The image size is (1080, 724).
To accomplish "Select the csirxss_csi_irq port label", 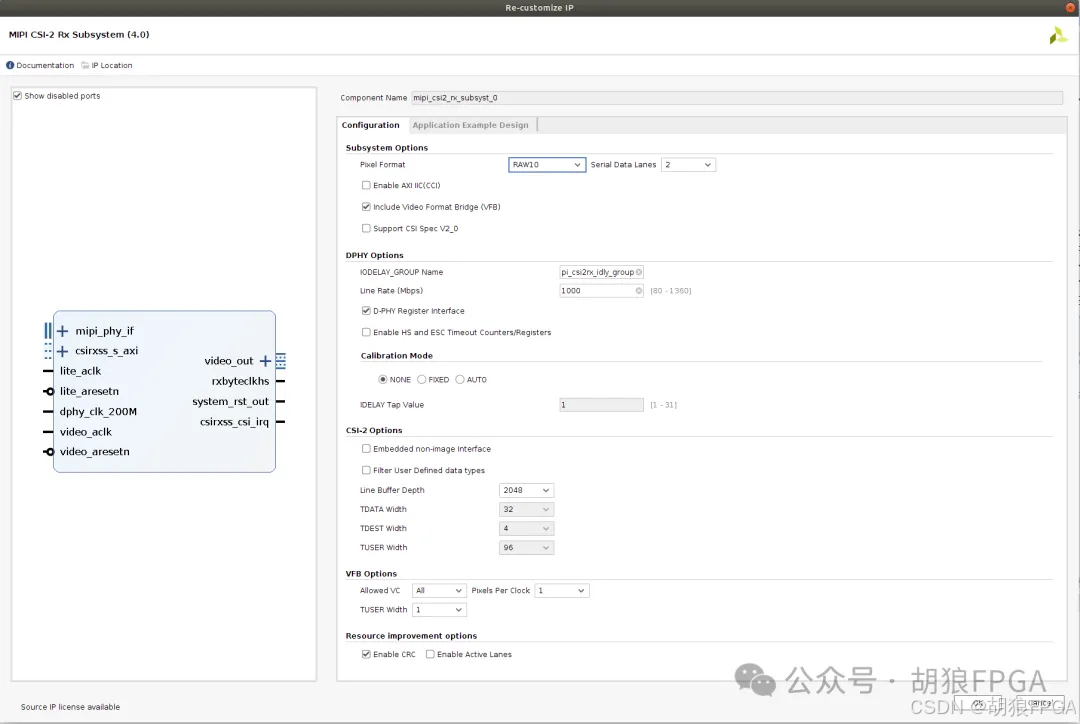I will coord(234,422).
